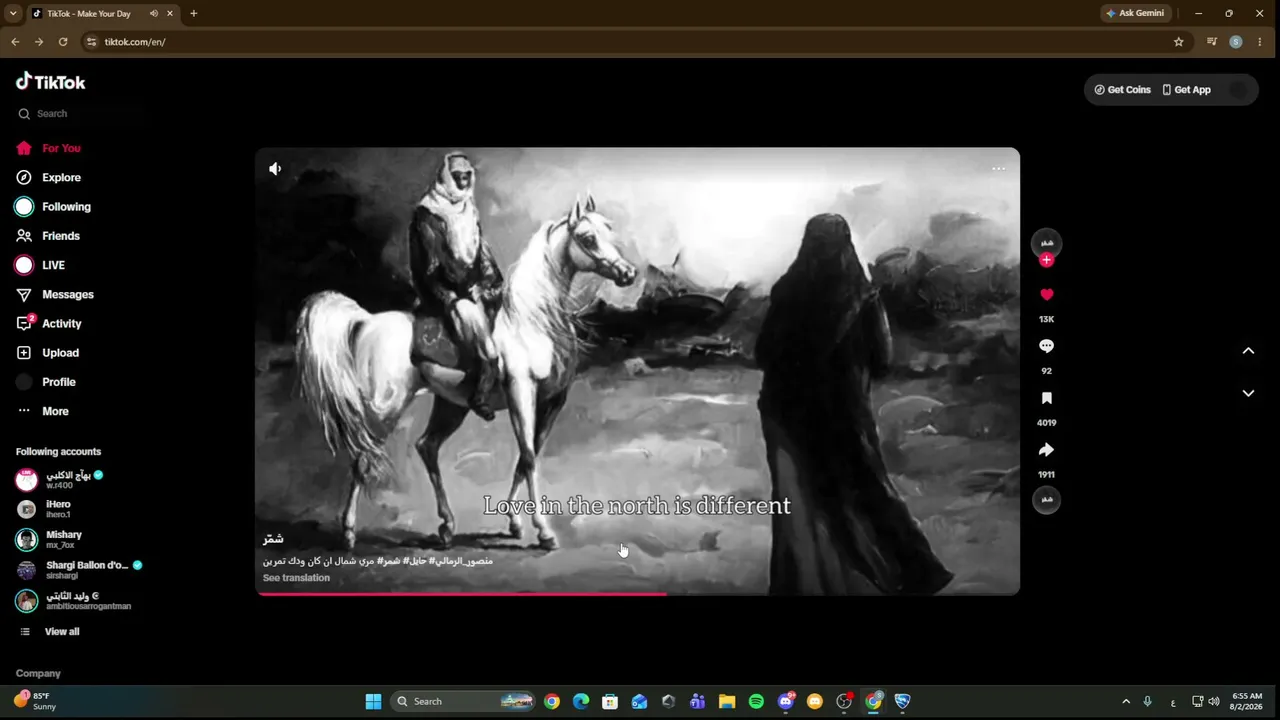
Task: Go to the next video
Action: [x=1248, y=393]
